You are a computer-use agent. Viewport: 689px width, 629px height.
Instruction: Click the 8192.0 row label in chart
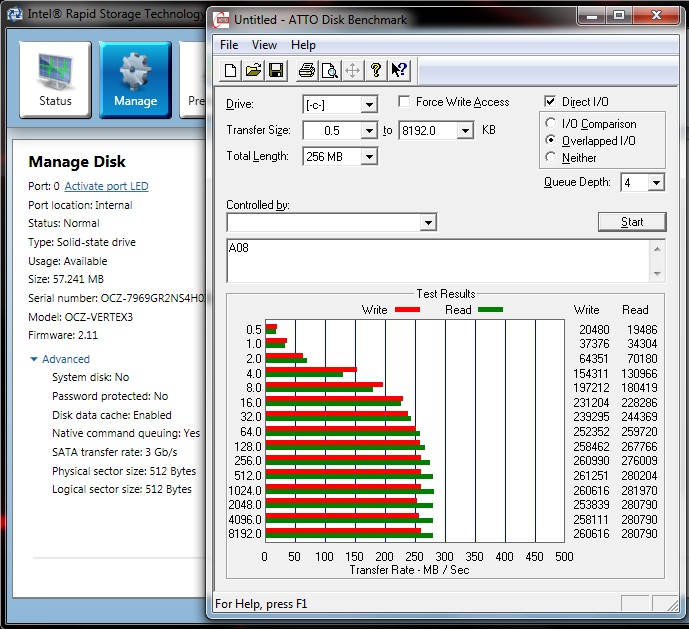pyautogui.click(x=245, y=534)
